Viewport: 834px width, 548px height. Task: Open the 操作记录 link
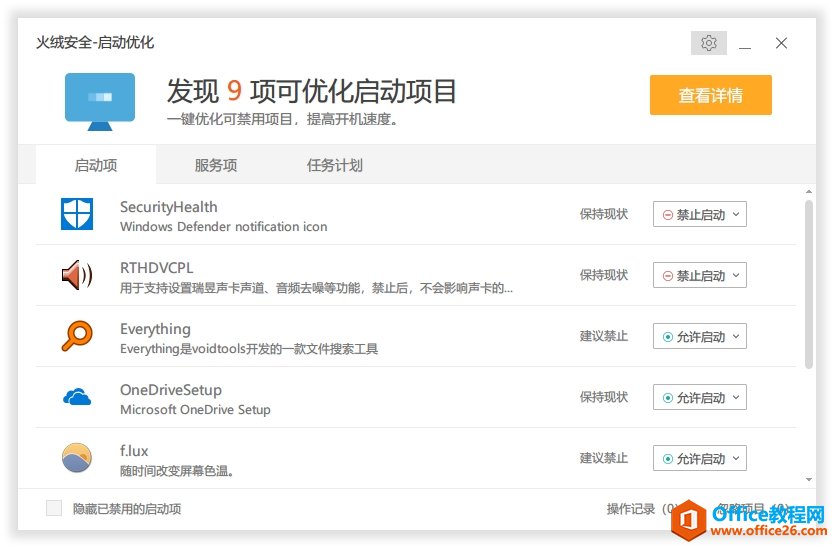click(x=641, y=509)
